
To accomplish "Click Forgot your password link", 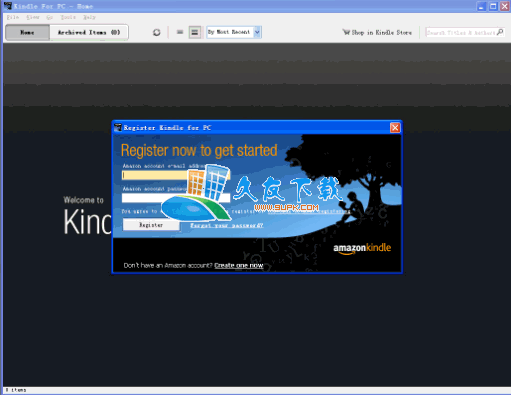I will (x=227, y=225).
